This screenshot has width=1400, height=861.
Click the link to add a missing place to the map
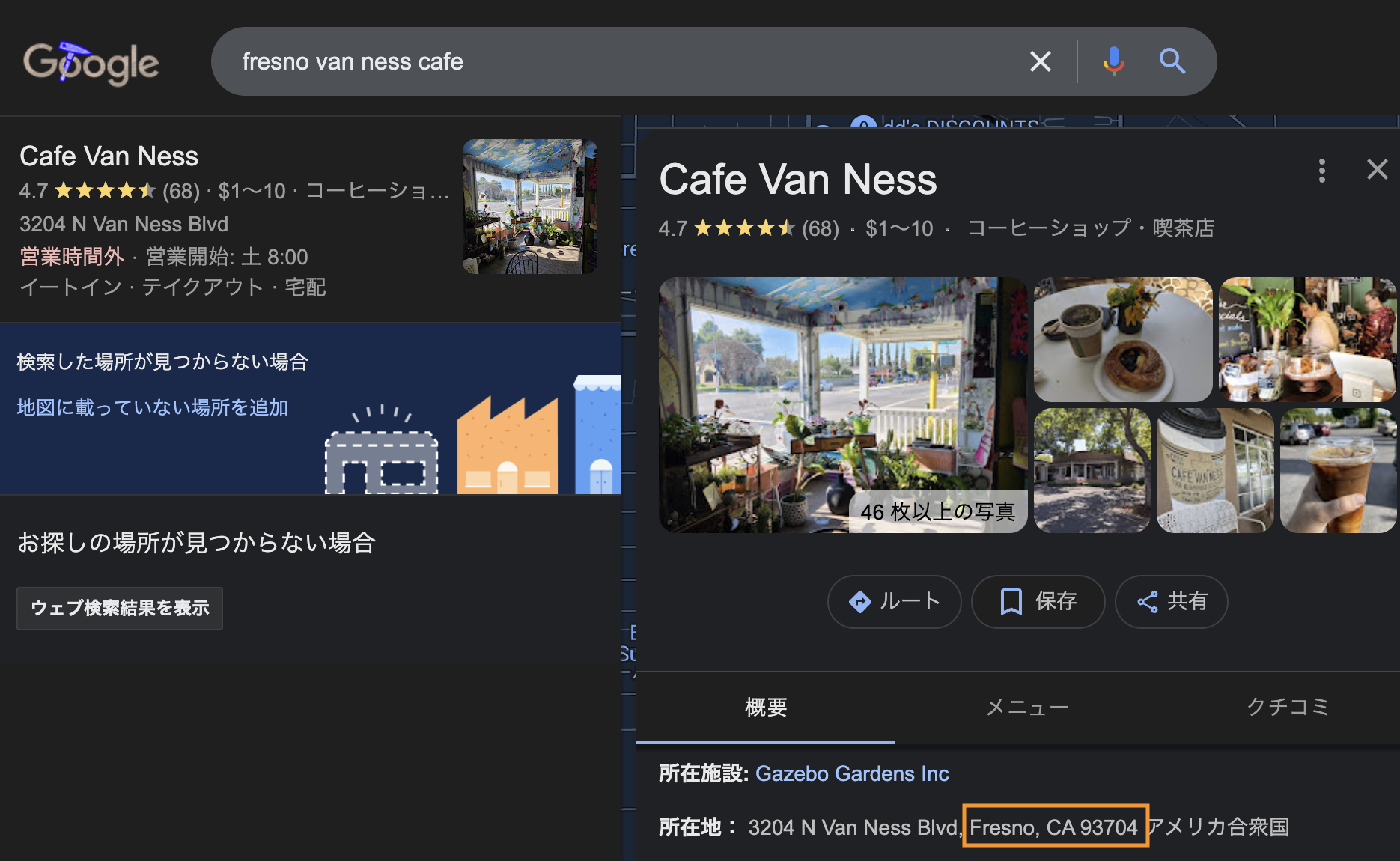pyautogui.click(x=153, y=407)
